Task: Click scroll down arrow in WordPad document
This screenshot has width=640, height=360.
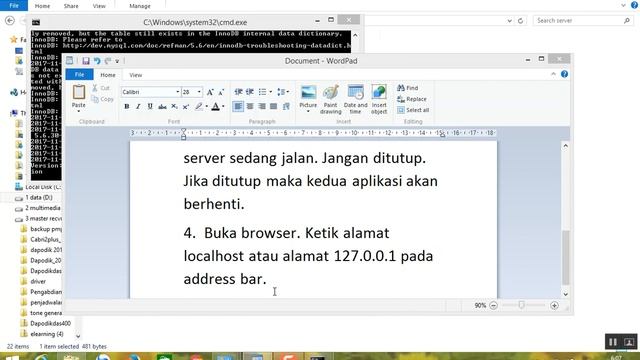Action: 565,294
